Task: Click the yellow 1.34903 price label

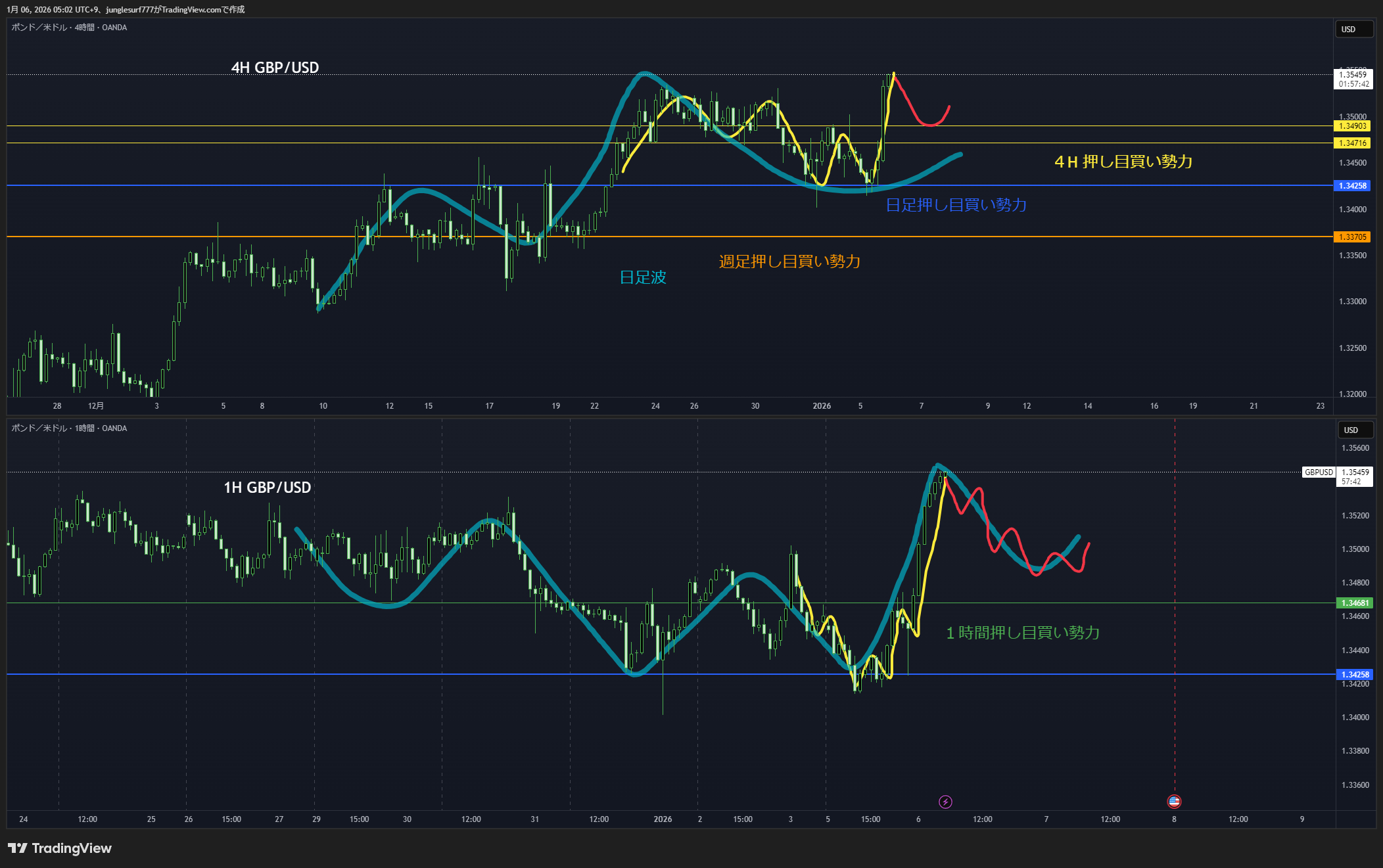Action: point(1352,126)
